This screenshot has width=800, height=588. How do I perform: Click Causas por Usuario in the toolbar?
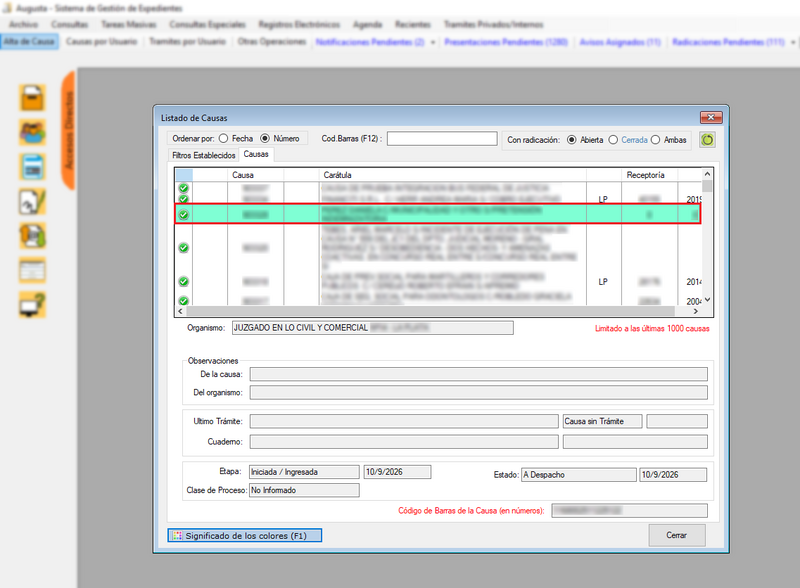coord(102,42)
